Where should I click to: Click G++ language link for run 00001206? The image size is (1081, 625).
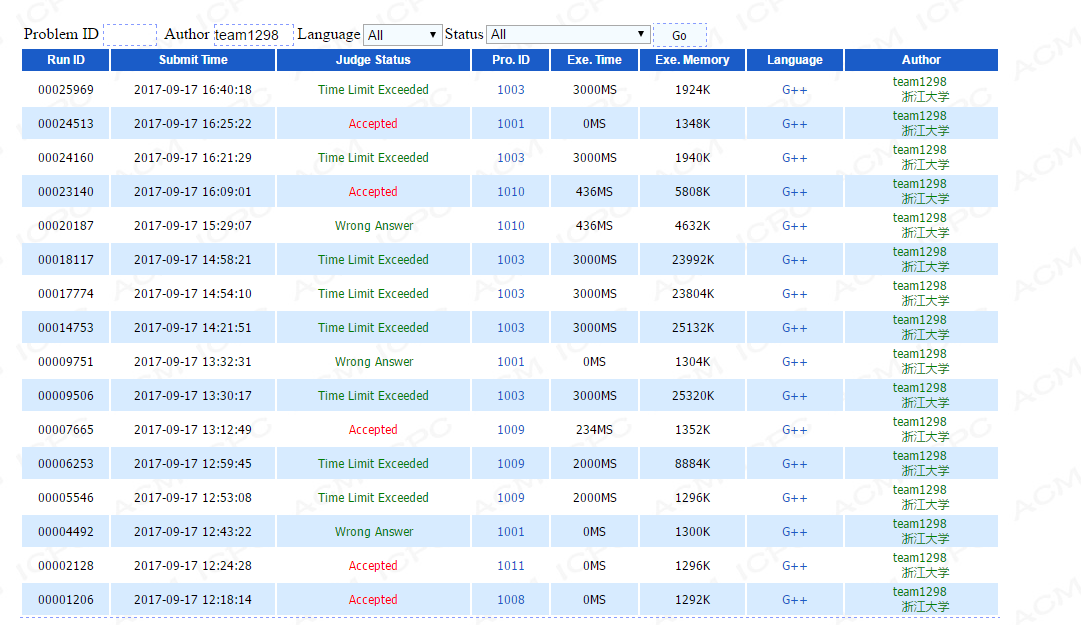(x=794, y=600)
